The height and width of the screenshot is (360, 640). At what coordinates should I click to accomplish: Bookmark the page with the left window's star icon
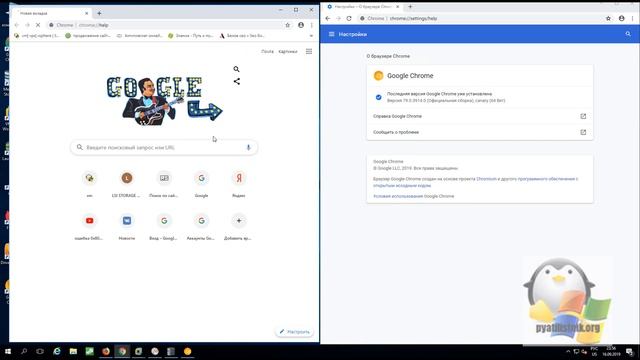coord(287,25)
